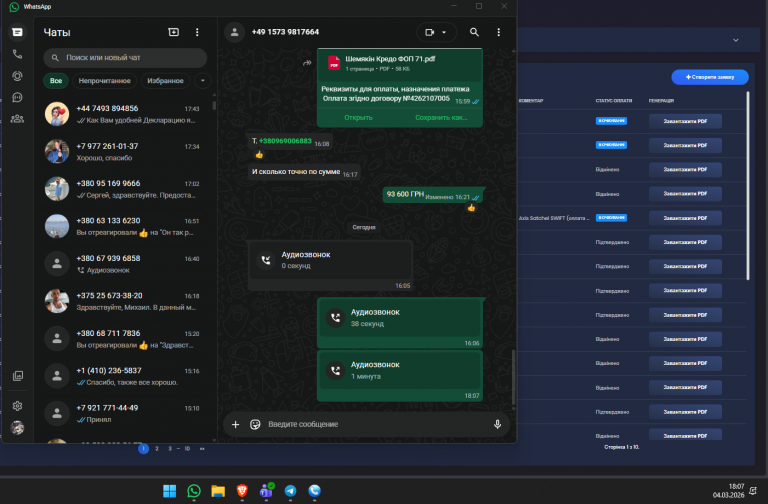Image resolution: width=768 pixels, height=504 pixels.
Task: Open Microsoft Teams from the taskbar
Action: point(266,491)
